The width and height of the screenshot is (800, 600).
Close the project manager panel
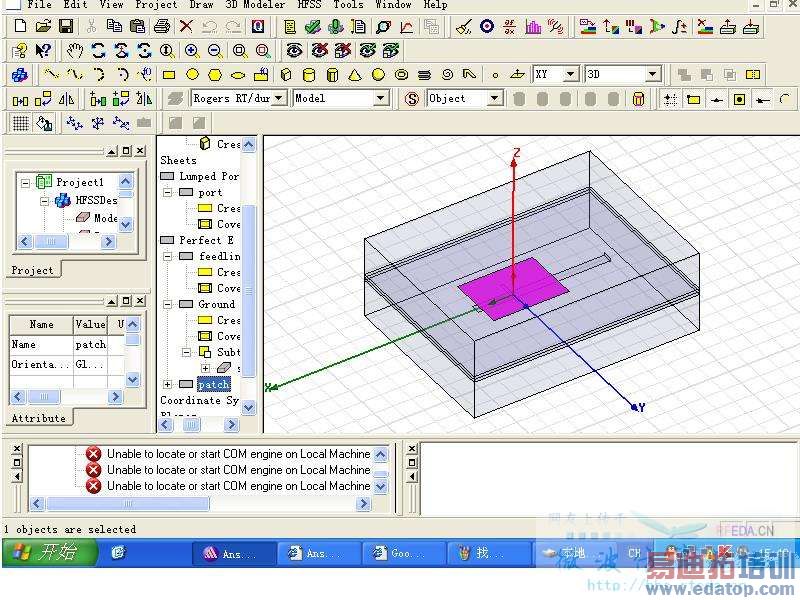pos(141,151)
